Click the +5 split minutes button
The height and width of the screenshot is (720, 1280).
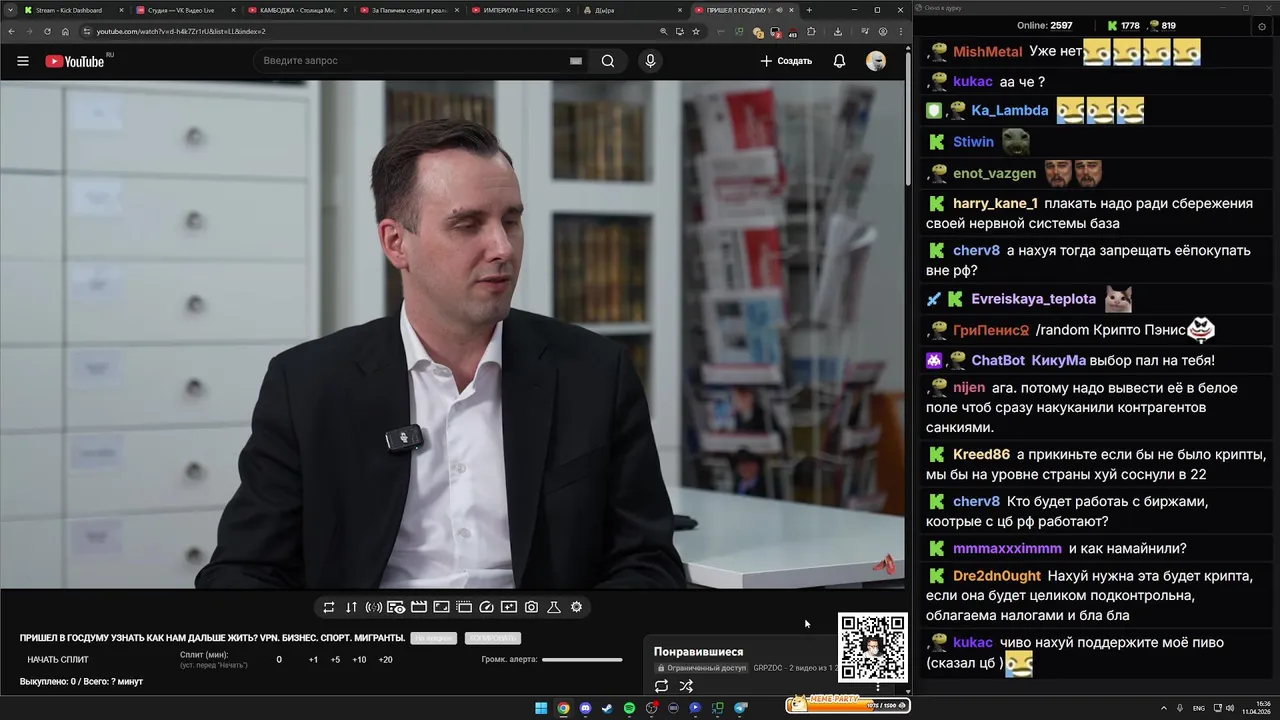point(335,660)
